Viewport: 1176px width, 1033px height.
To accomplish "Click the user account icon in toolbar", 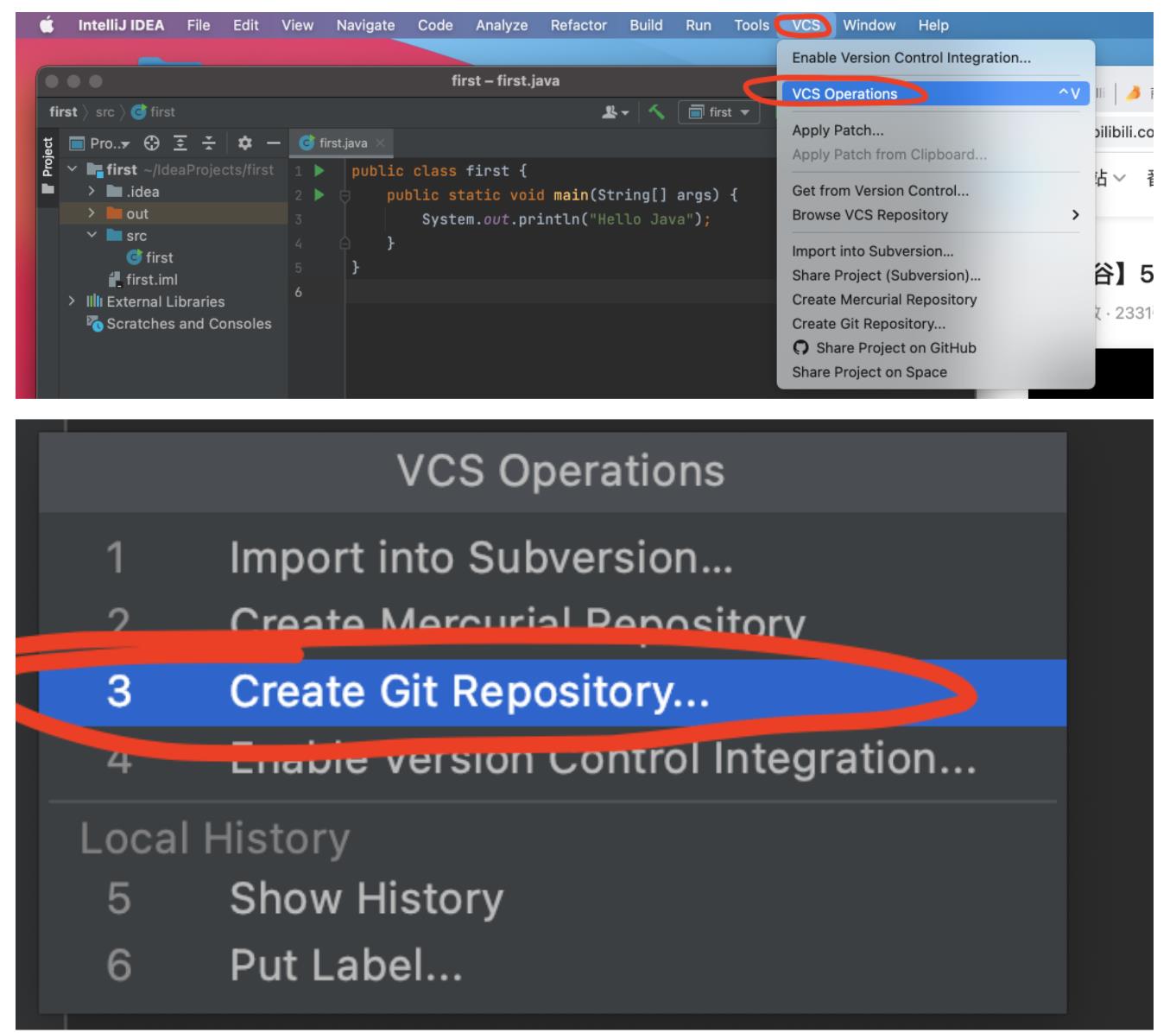I will coord(615,111).
